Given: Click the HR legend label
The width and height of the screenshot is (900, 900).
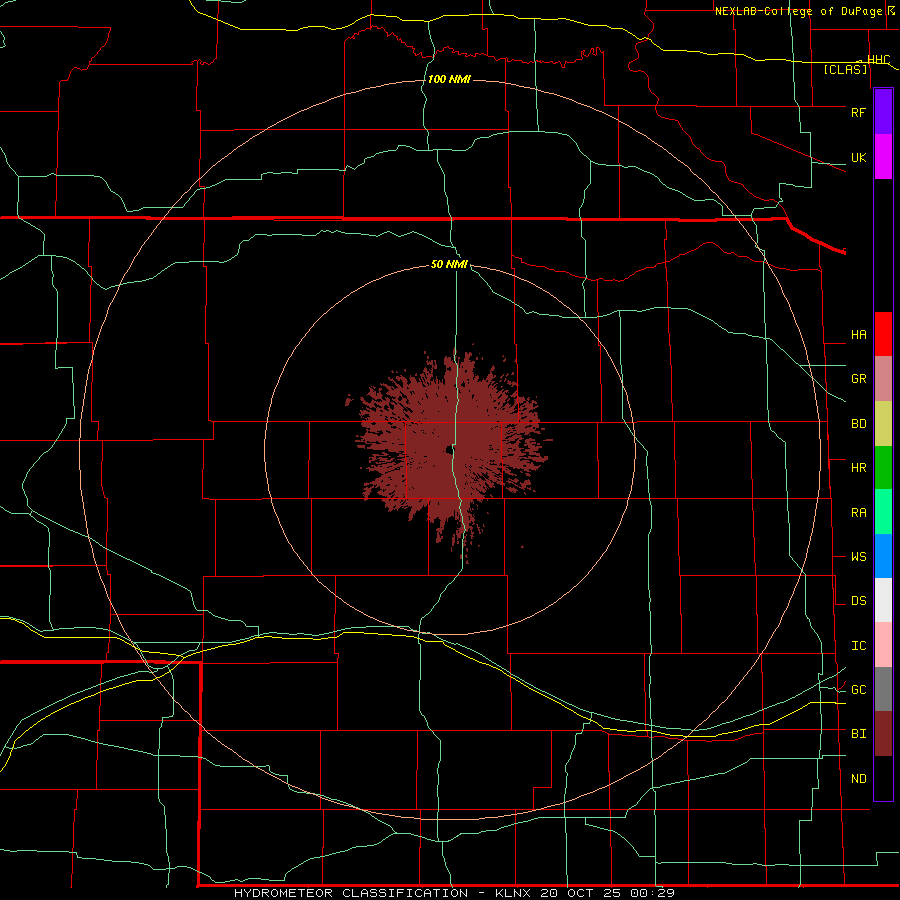Looking at the screenshot, I should 858,468.
